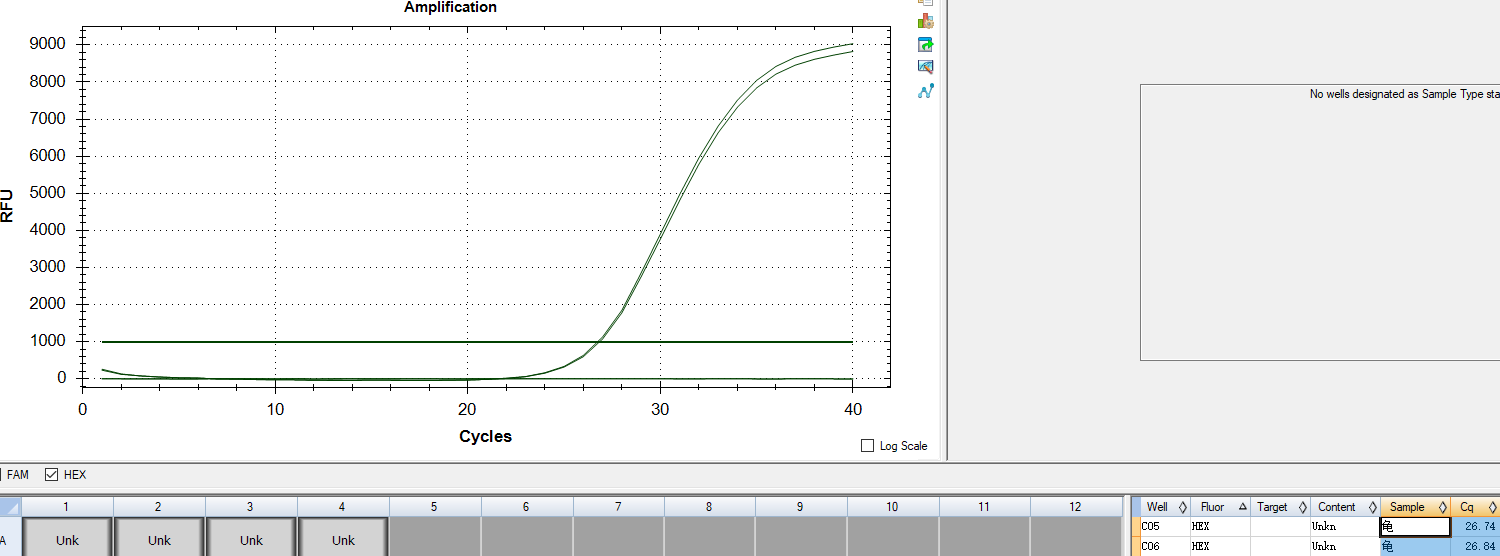Select plate well A3 labeled Unk
Viewport: 1500px width, 556px height.
click(251, 537)
